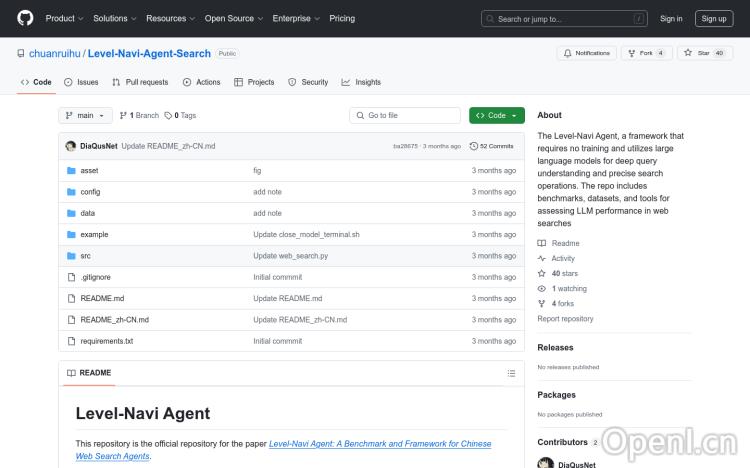Click the GitHub logo icon
The width and height of the screenshot is (750, 468).
click(25, 18)
